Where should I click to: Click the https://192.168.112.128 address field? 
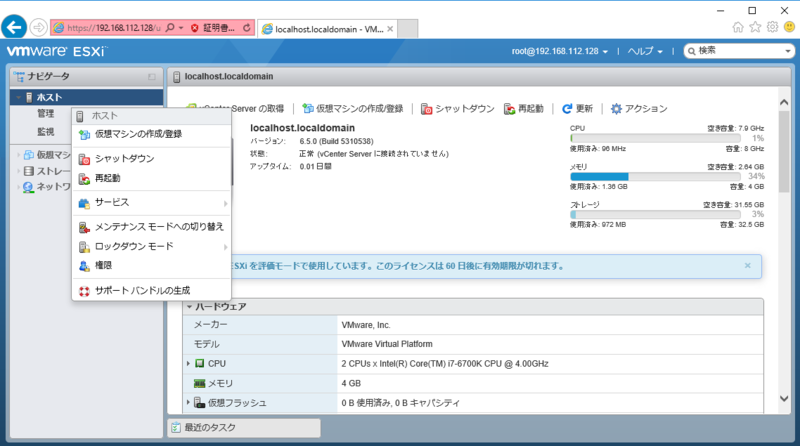(113, 28)
